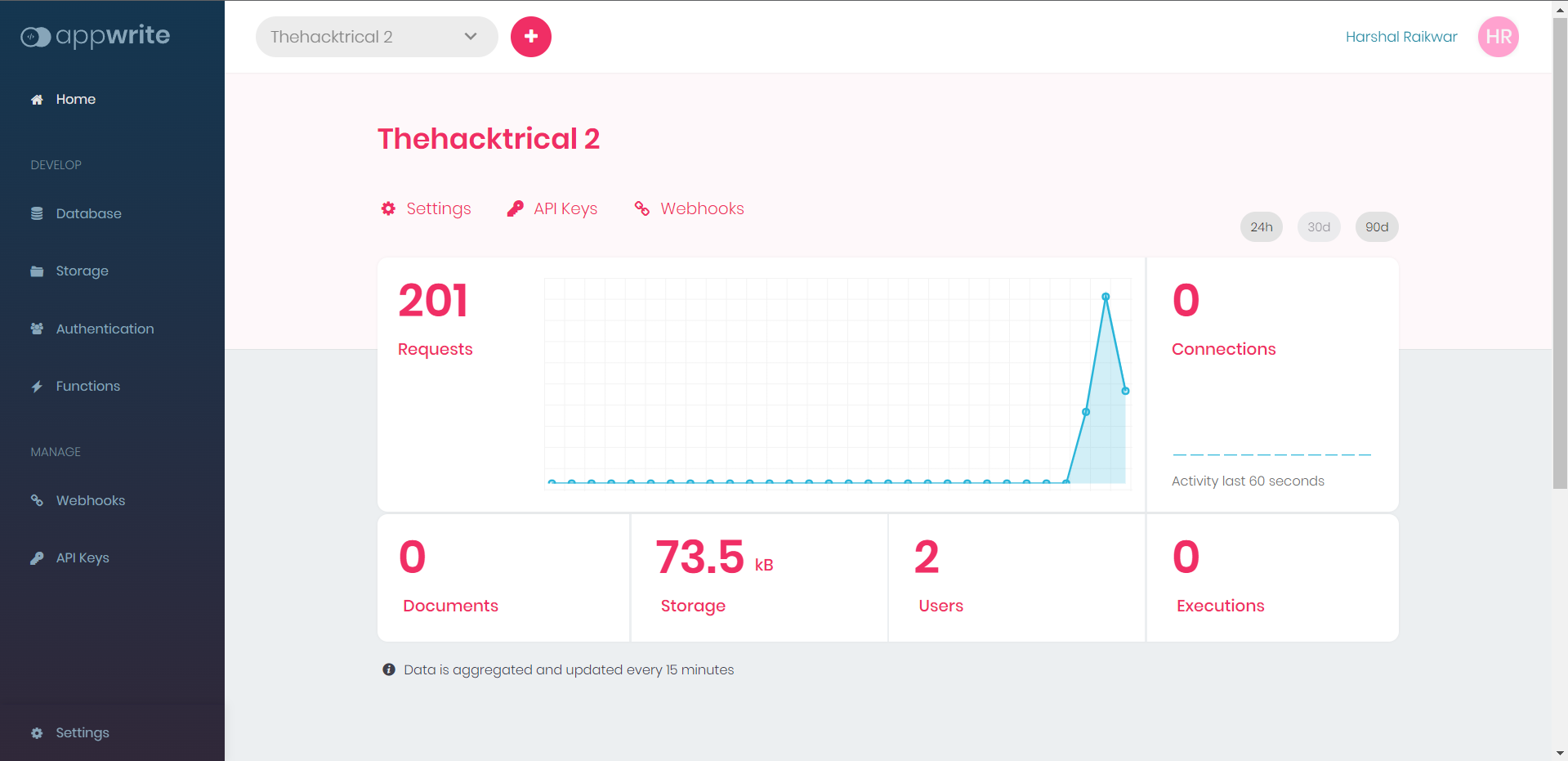The image size is (1568, 761).
Task: Click the sidebar API Keys key icon
Action: (37, 558)
